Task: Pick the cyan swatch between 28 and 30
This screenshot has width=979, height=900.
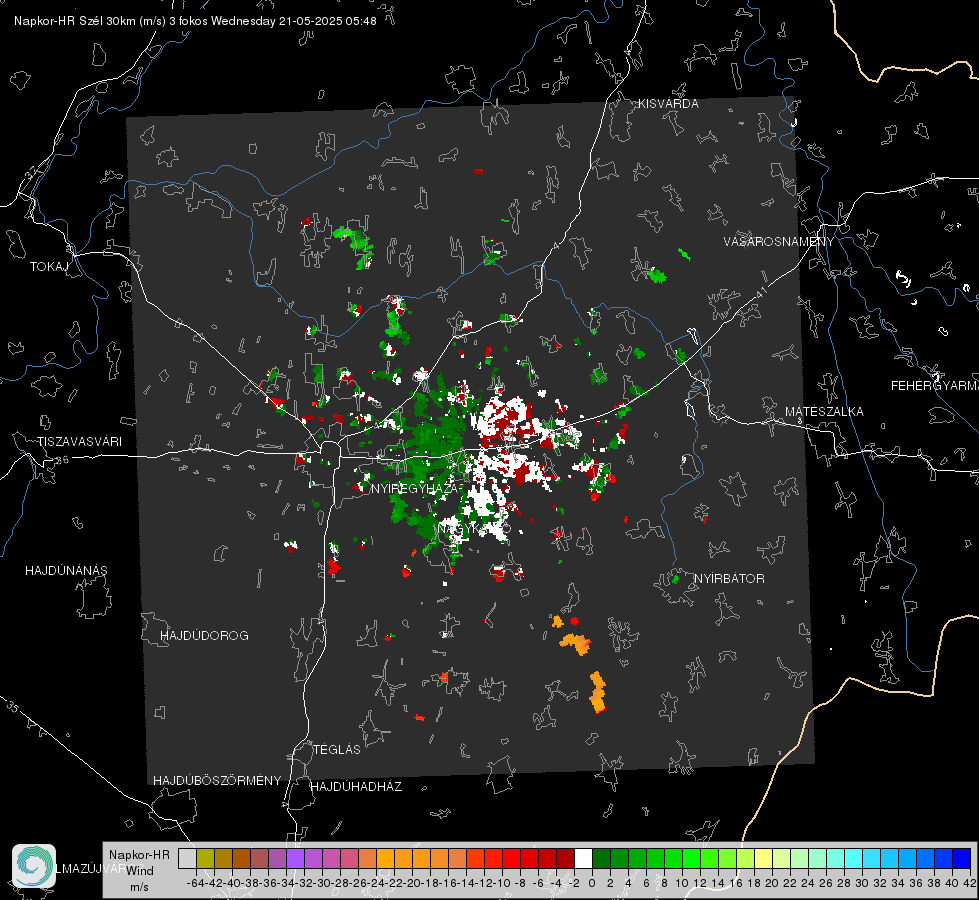Action: 853,858
